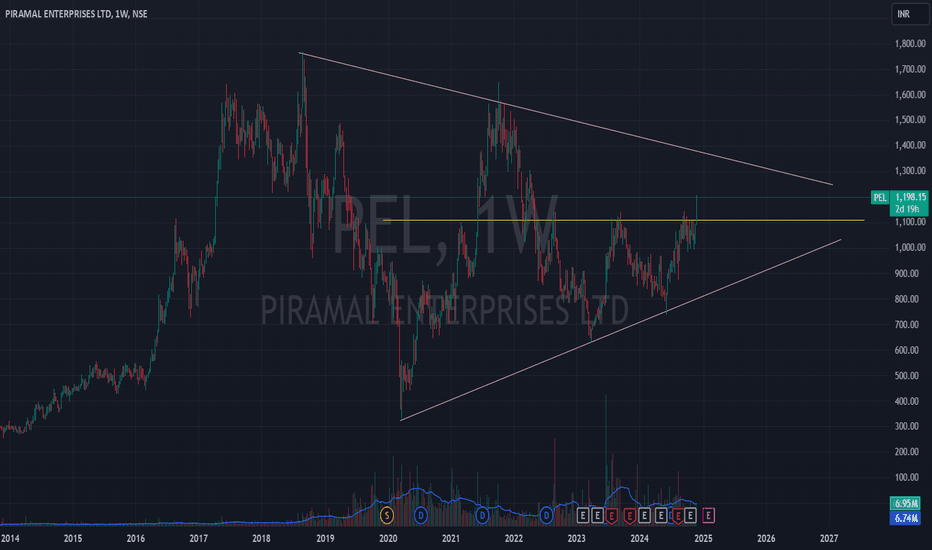
Task: Click the 2017 label on time axis
Action: 199,539
